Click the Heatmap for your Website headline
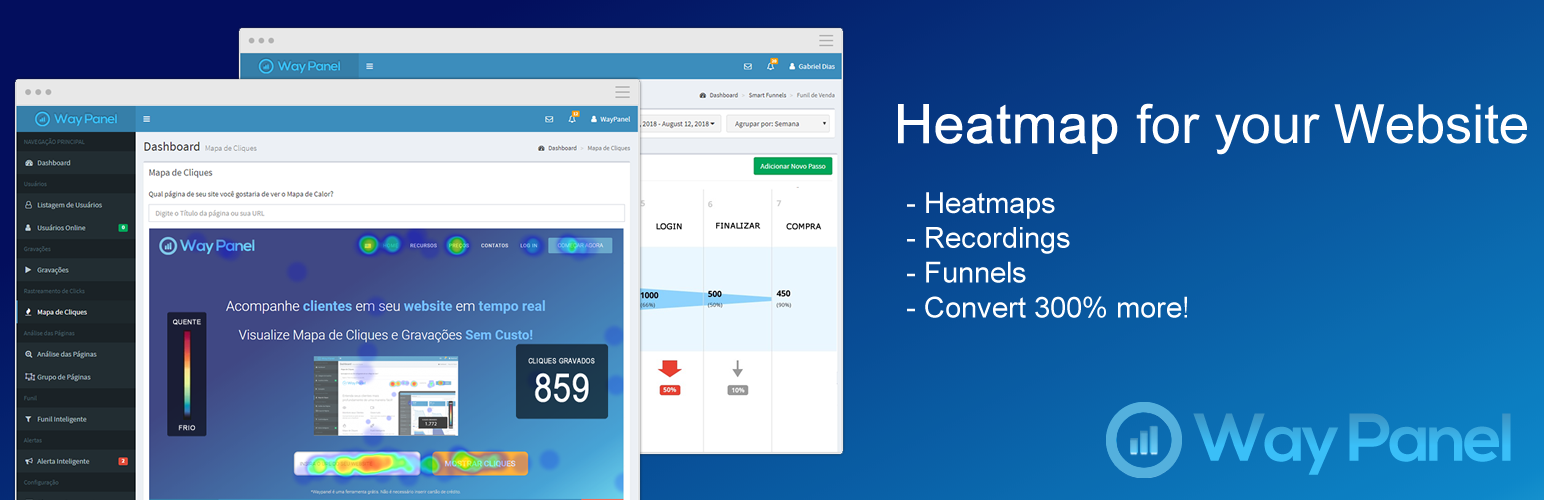 coord(1211,126)
